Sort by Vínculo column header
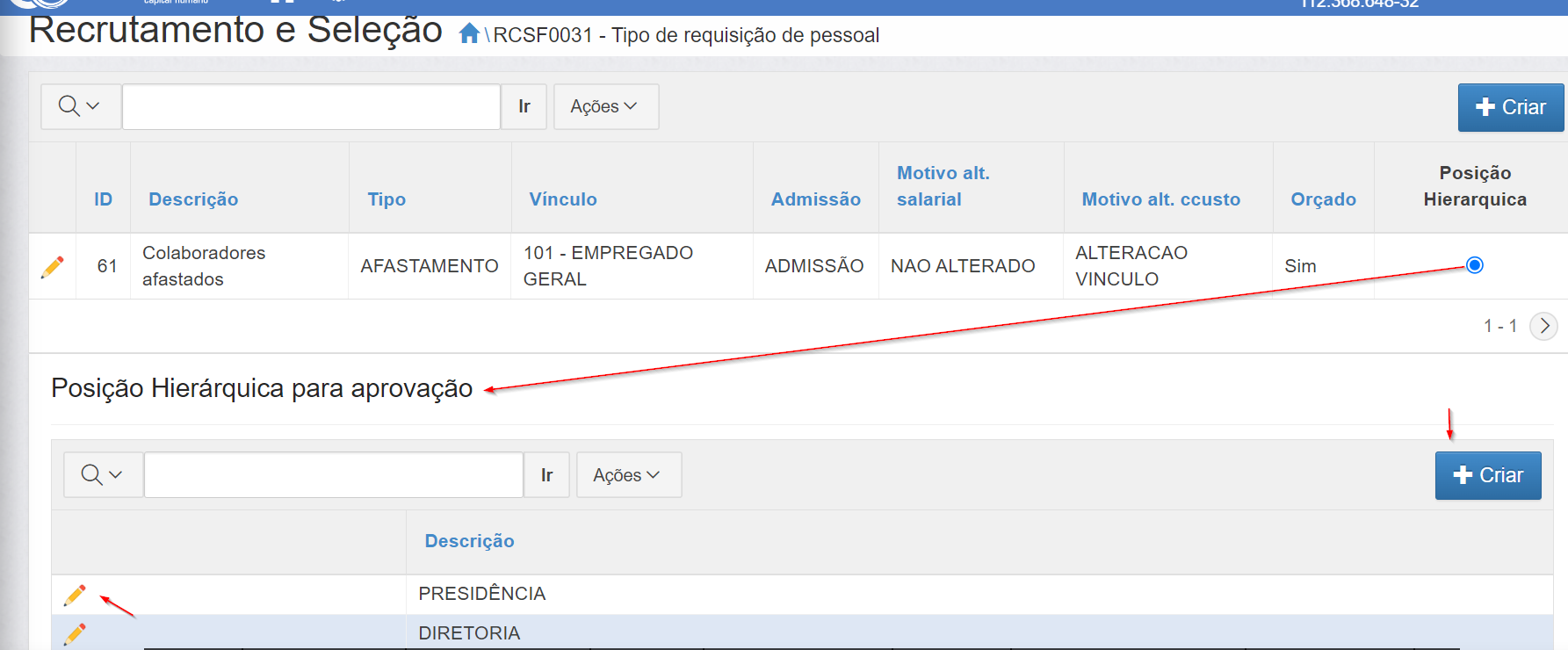This screenshot has height=650, width=1568. 563,199
